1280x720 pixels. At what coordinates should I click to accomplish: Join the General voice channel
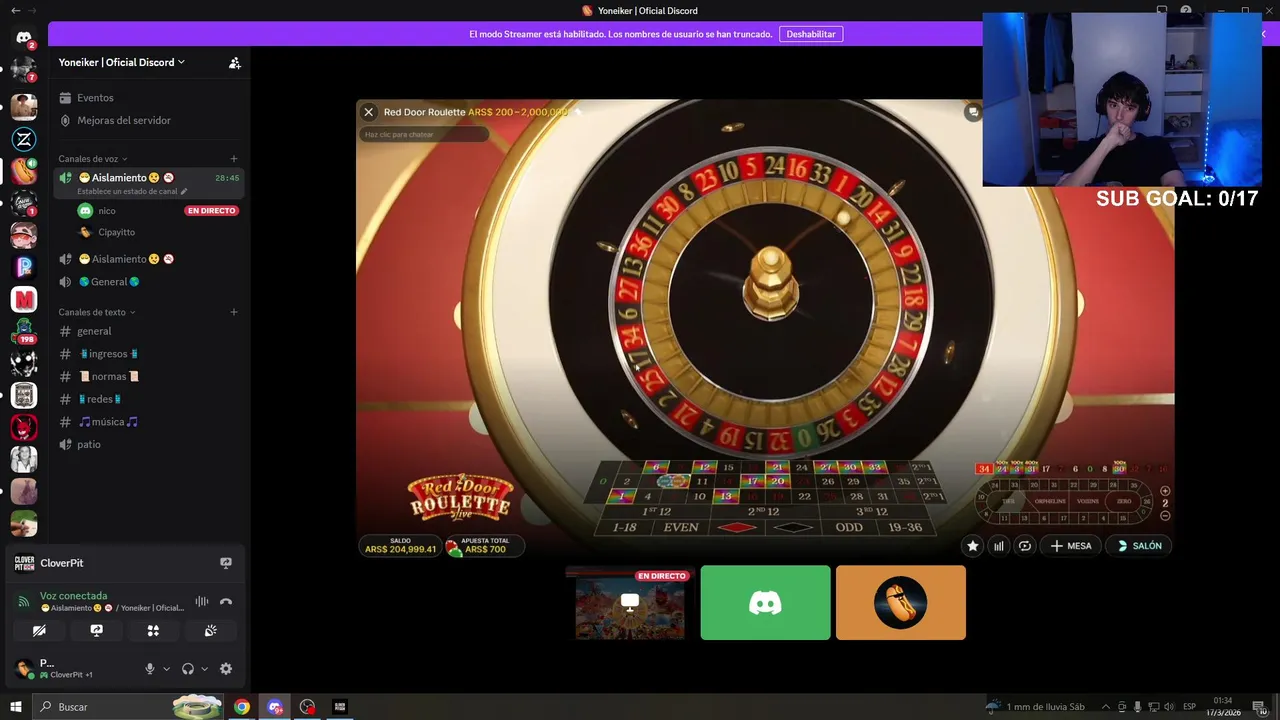click(148, 282)
